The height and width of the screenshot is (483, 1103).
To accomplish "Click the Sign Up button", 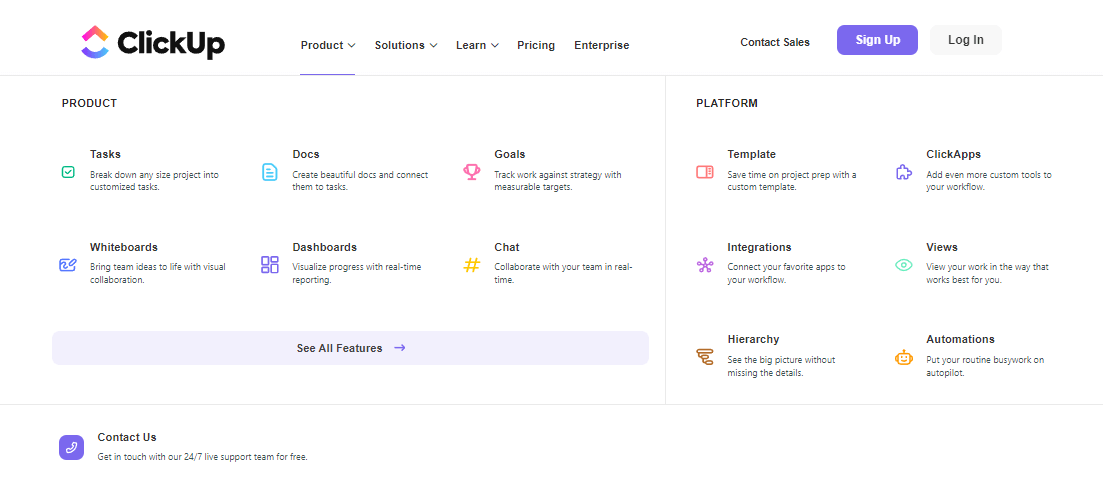I will click(x=877, y=40).
